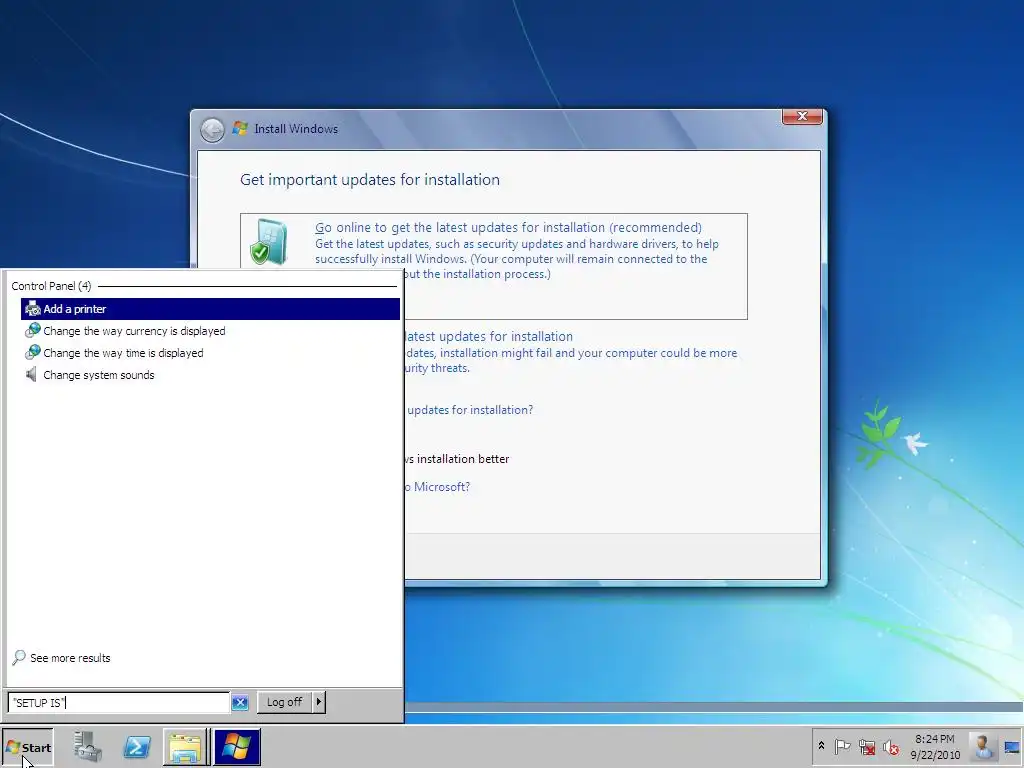Click the Get important updates for installation heading
Image resolution: width=1024 pixels, height=768 pixels.
[370, 180]
